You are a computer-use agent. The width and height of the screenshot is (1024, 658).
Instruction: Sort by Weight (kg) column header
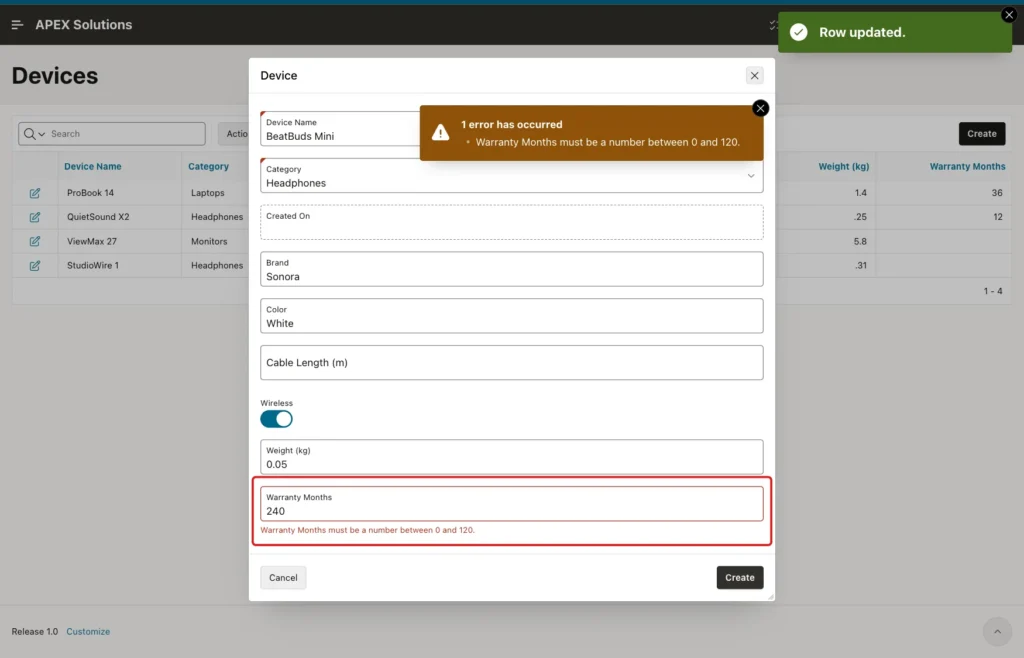click(844, 166)
